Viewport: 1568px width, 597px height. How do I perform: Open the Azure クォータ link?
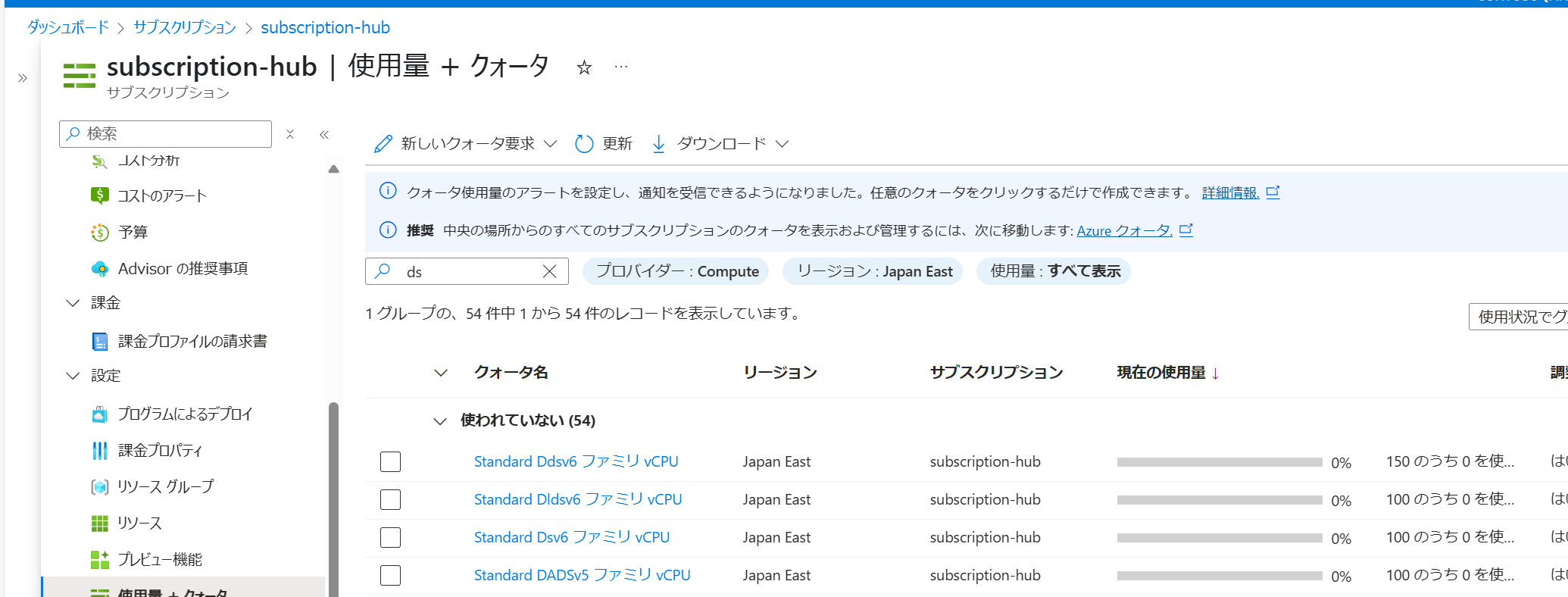pyautogui.click(x=1124, y=230)
